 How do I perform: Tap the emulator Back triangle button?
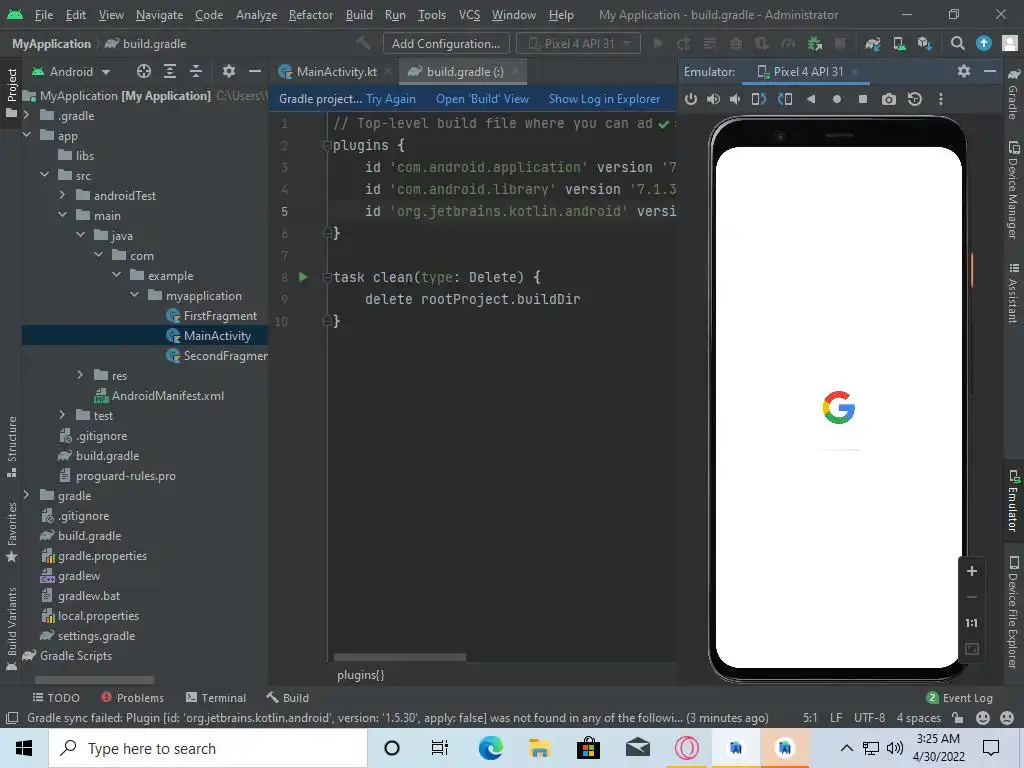tap(810, 99)
